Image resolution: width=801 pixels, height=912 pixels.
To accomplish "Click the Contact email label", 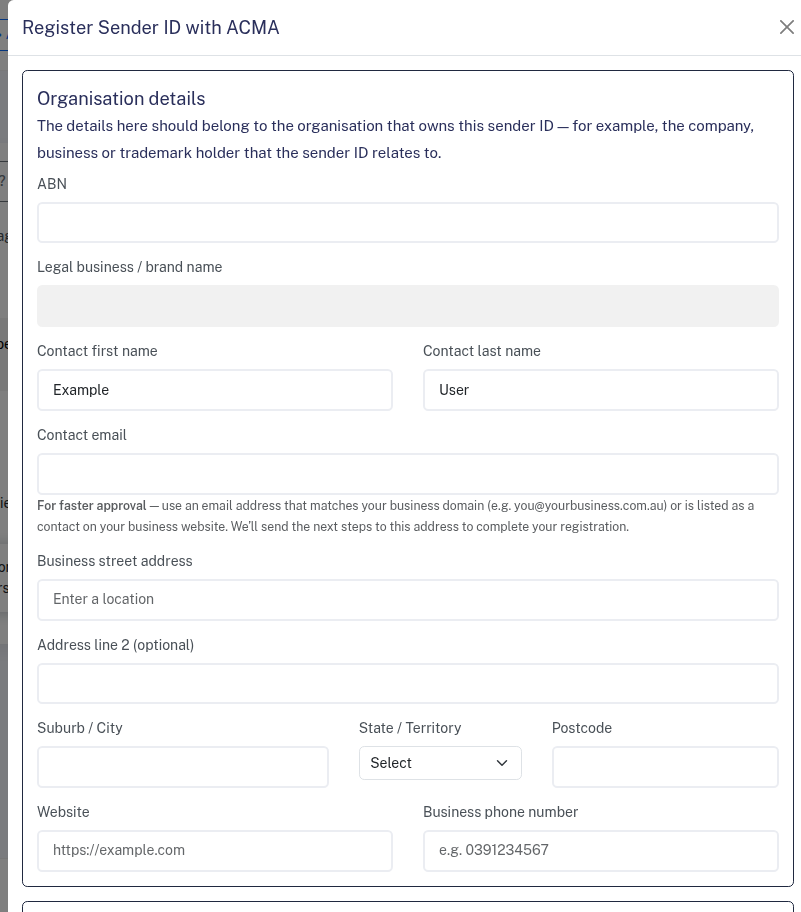I will [82, 435].
